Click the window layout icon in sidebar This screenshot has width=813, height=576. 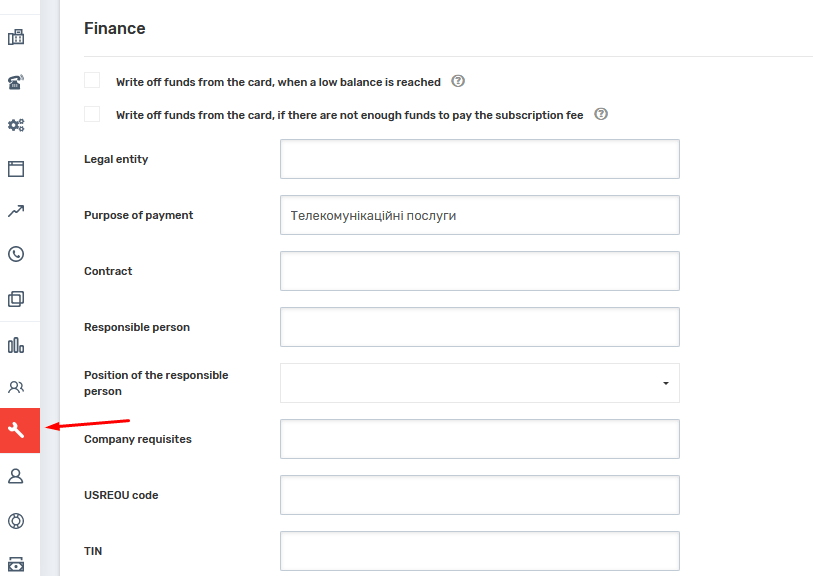click(16, 169)
